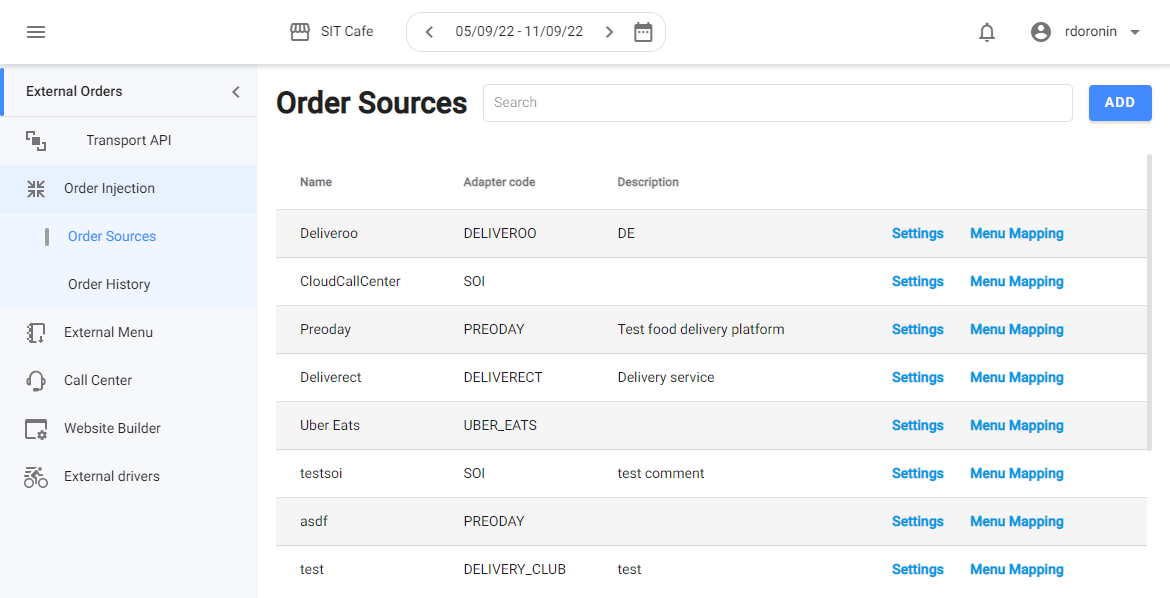Screen dimensions: 1170x598
Task: Open Settings for the Deliveroo source
Action: (917, 234)
